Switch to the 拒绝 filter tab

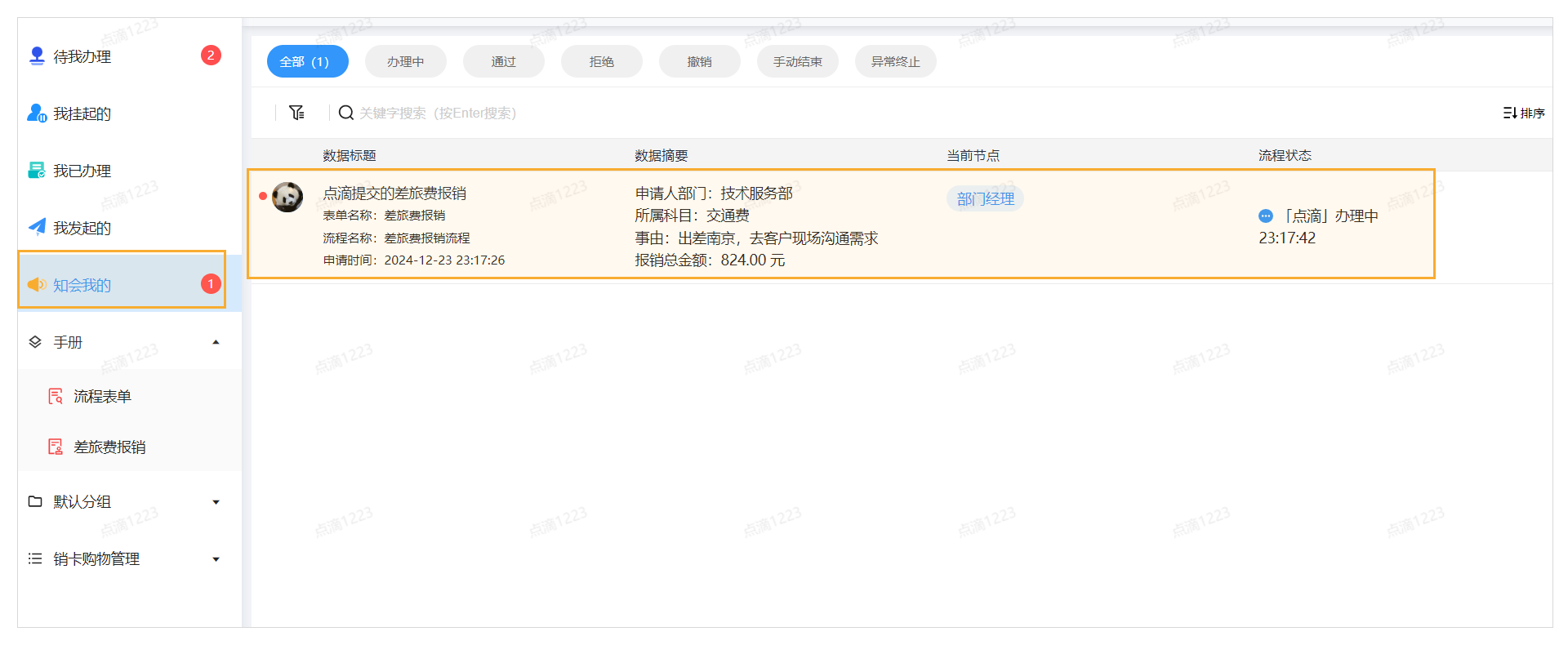(602, 61)
